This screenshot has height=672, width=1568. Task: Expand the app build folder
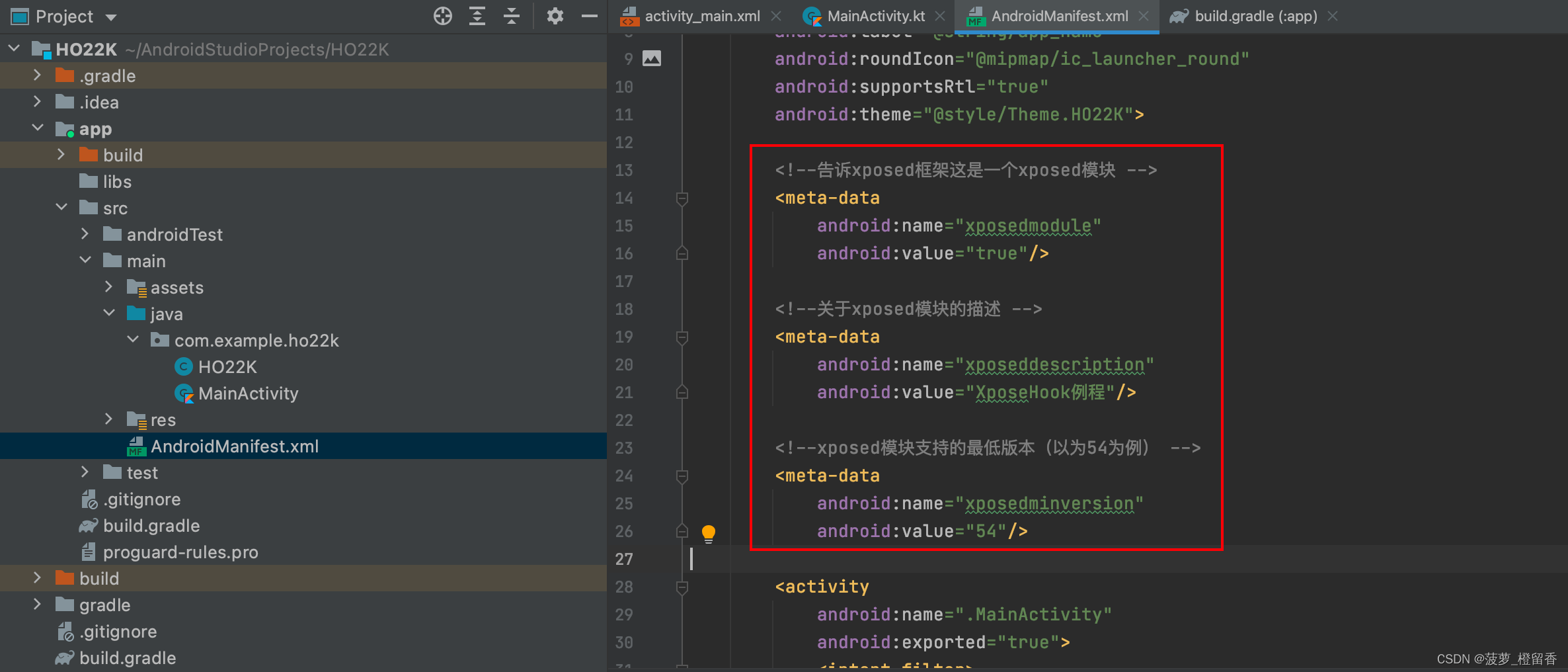tap(61, 154)
